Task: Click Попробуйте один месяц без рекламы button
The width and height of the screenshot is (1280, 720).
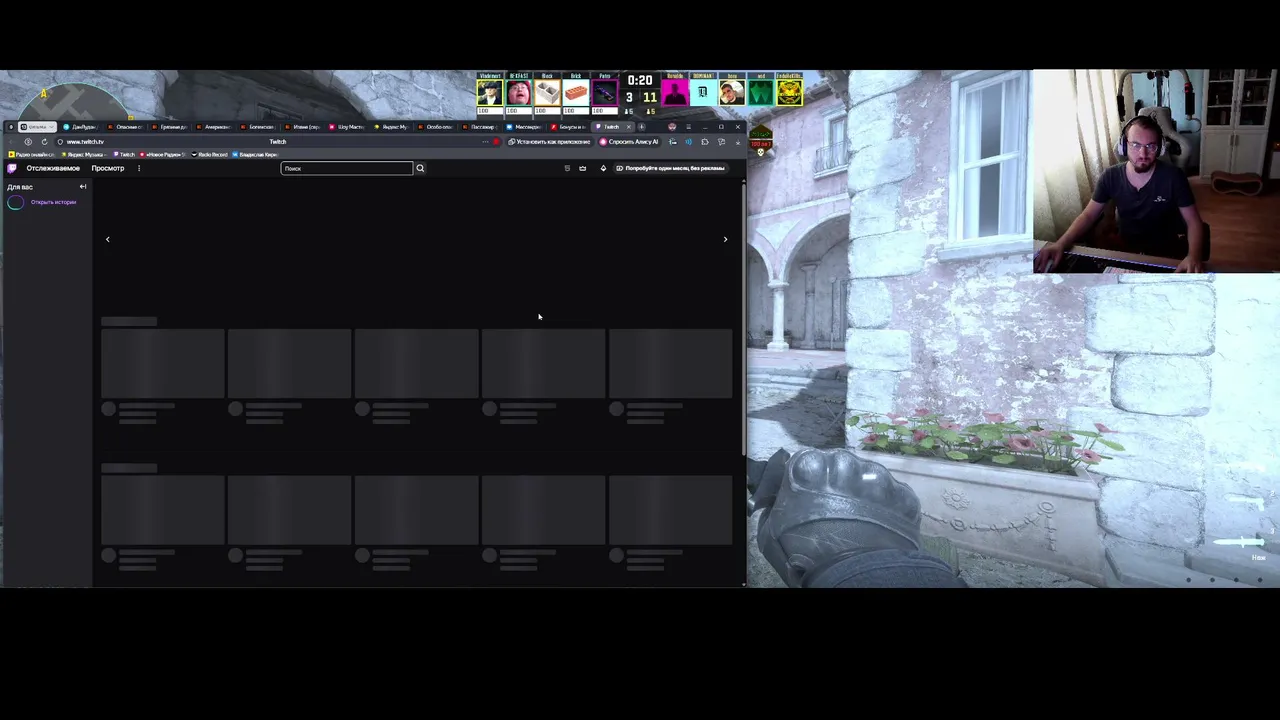Action: 670,168
